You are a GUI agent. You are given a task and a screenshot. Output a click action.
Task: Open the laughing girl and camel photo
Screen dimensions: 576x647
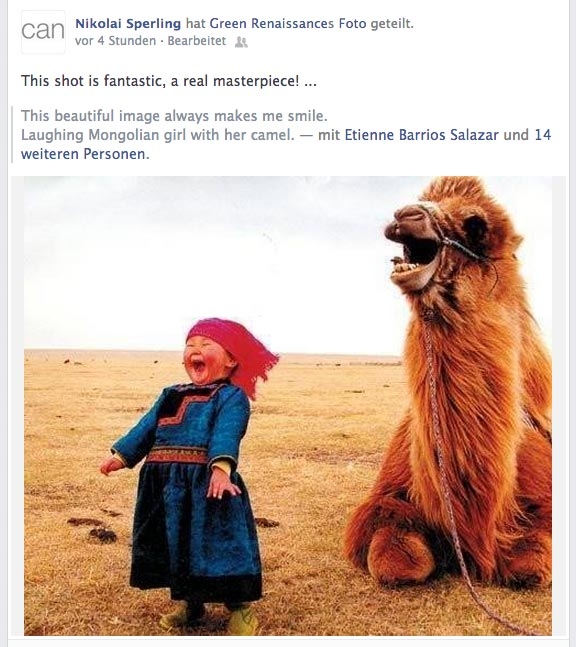coord(288,406)
